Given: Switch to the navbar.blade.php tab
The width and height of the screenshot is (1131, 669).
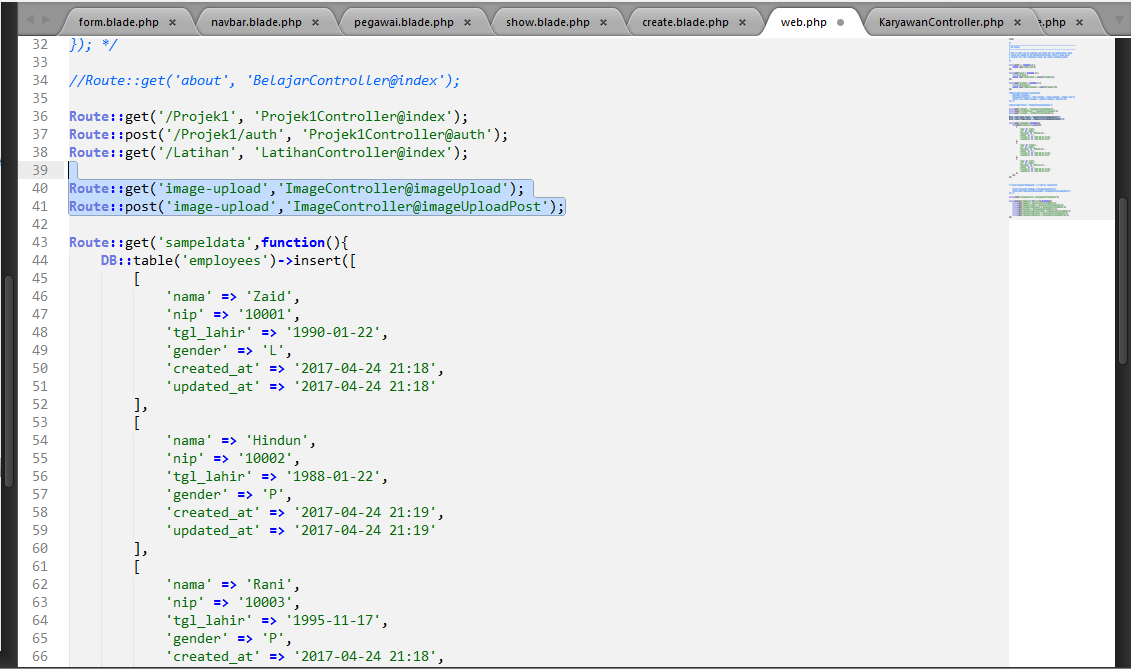Looking at the screenshot, I should tap(256, 22).
